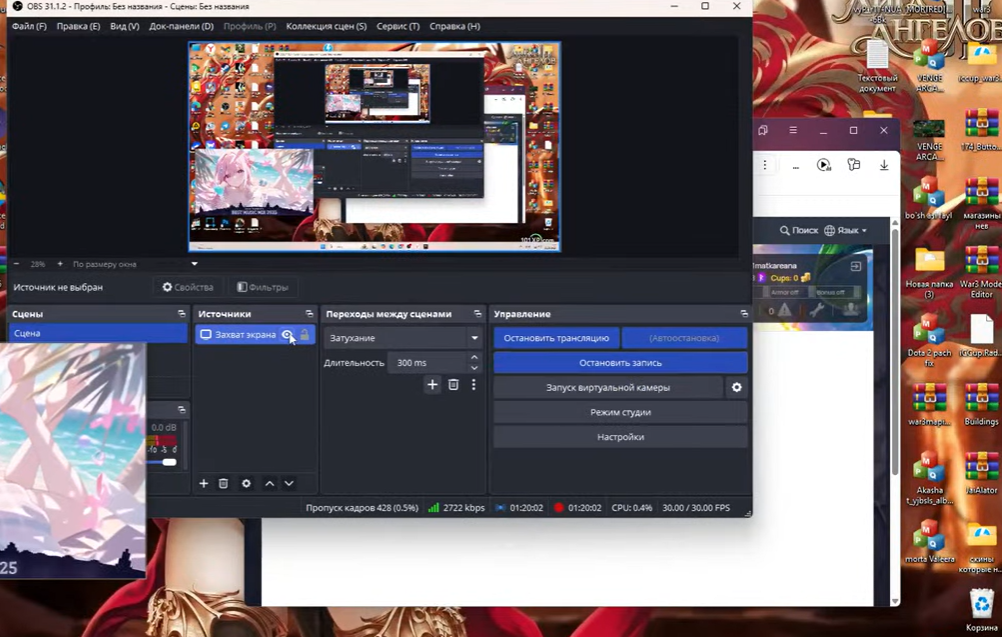Add a scene transition with plus icon

tap(433, 385)
